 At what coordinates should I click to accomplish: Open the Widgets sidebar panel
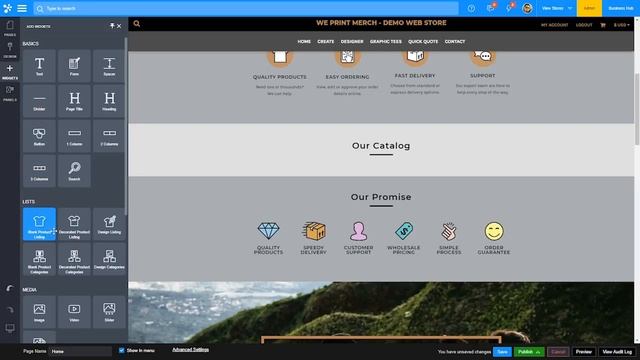click(10, 71)
